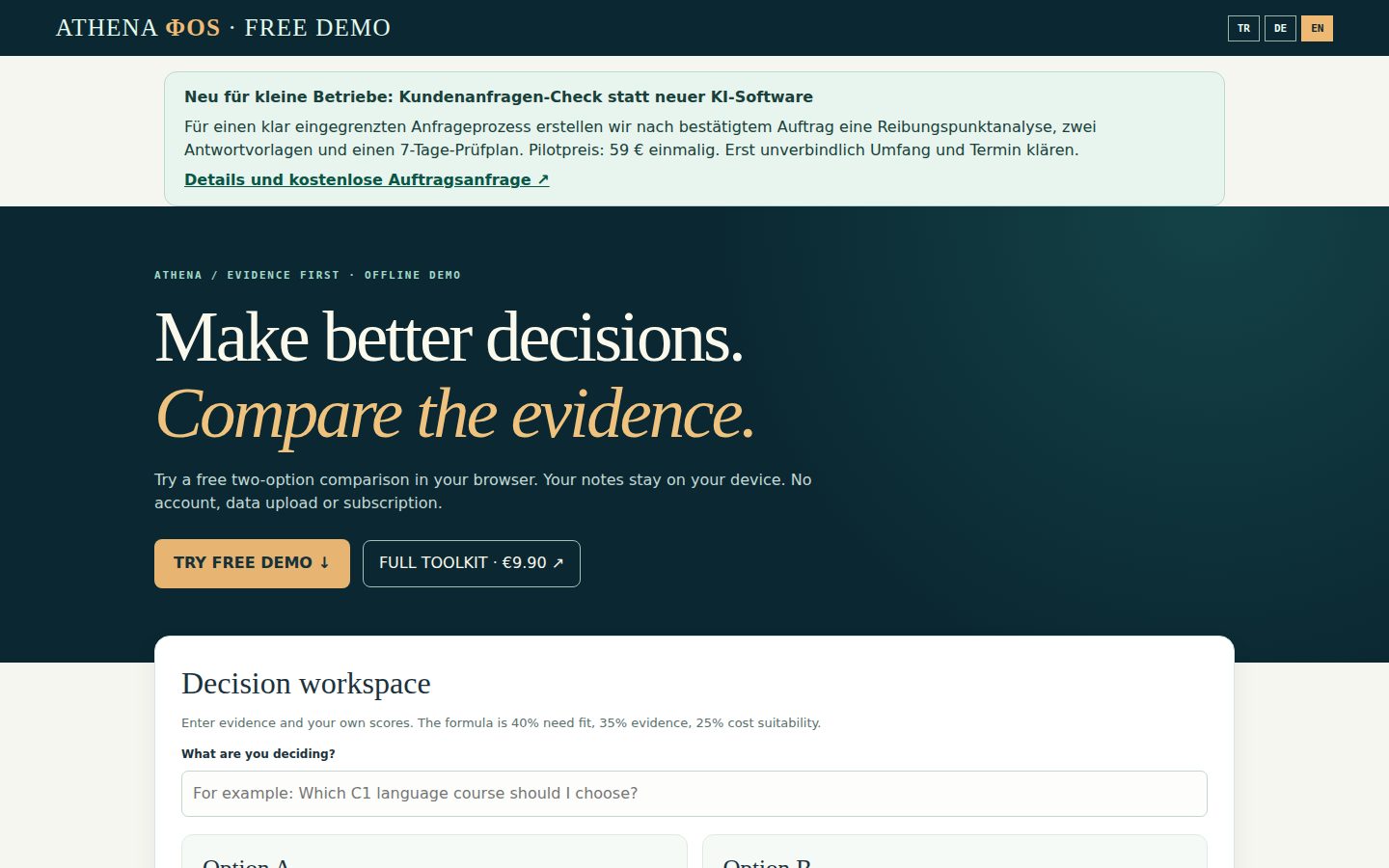The width and height of the screenshot is (1389, 868).
Task: Click the banner title 'Neu für kleine Betriebe'
Action: pos(499,96)
